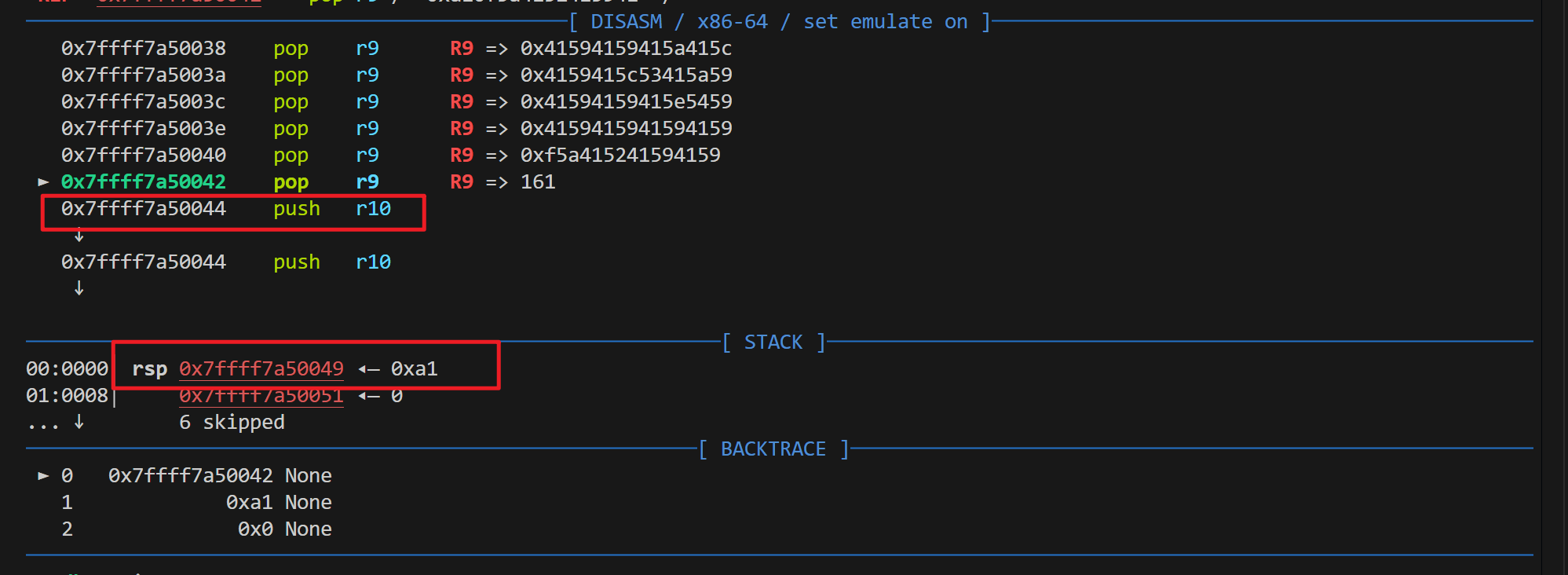Open the underlined stack address 0x7ffff7a50051
This screenshot has height=575, width=1568.
[x=261, y=396]
